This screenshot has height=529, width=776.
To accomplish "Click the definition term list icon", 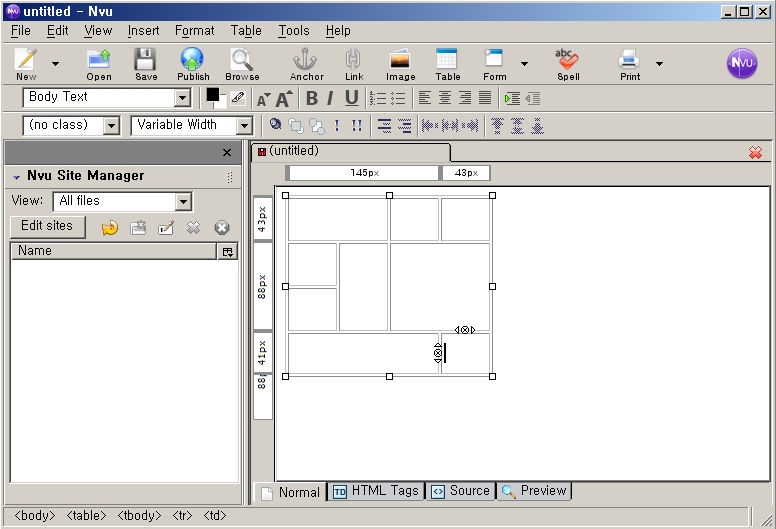I will point(384,126).
